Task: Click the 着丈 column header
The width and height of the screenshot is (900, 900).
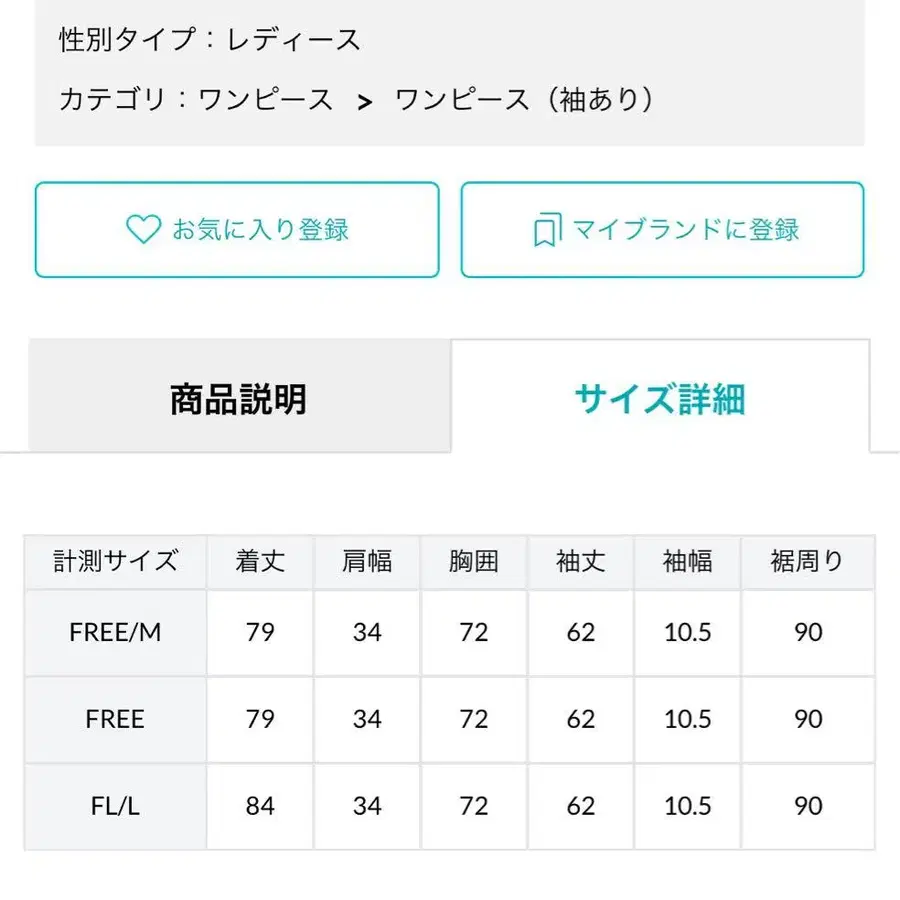Action: (x=260, y=562)
